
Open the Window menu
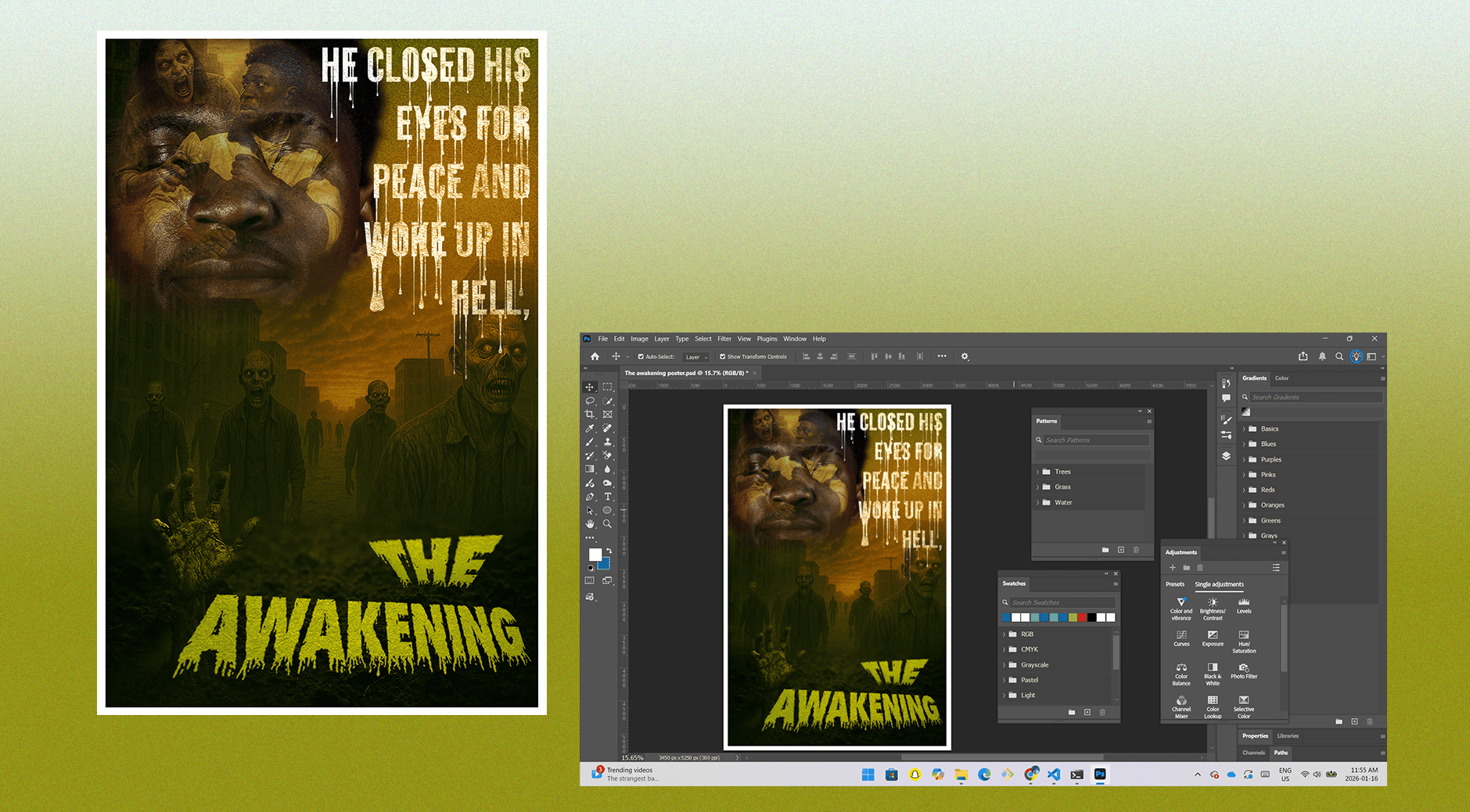(x=795, y=339)
